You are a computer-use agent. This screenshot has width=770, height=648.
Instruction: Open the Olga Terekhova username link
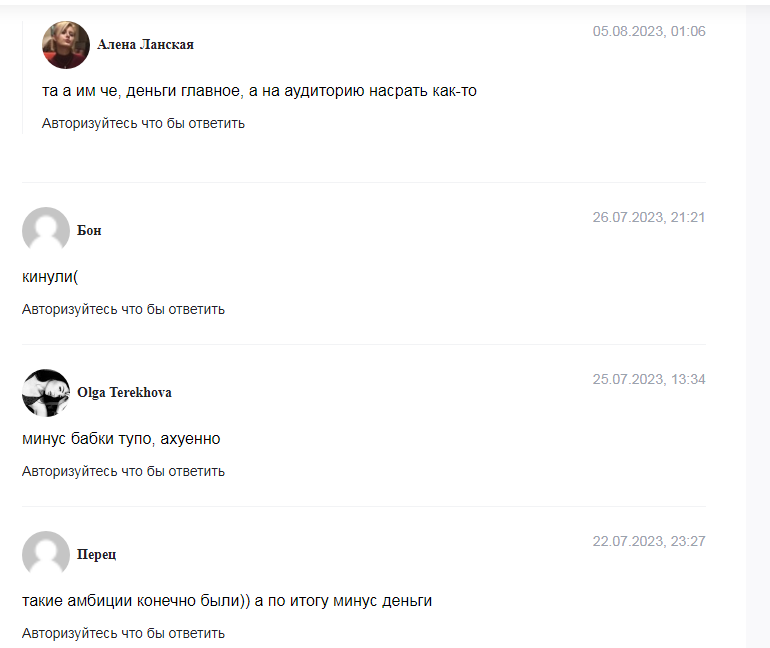click(x=124, y=393)
